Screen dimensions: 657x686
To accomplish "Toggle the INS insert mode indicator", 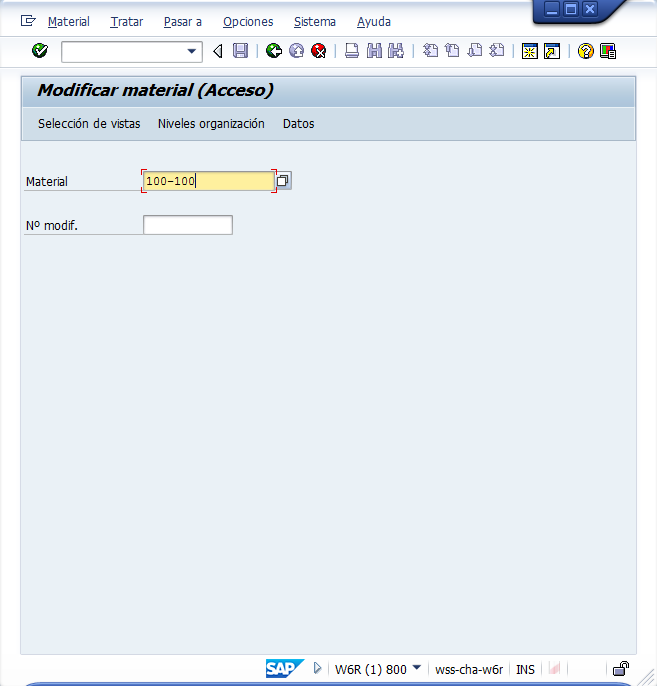I will pyautogui.click(x=525, y=669).
